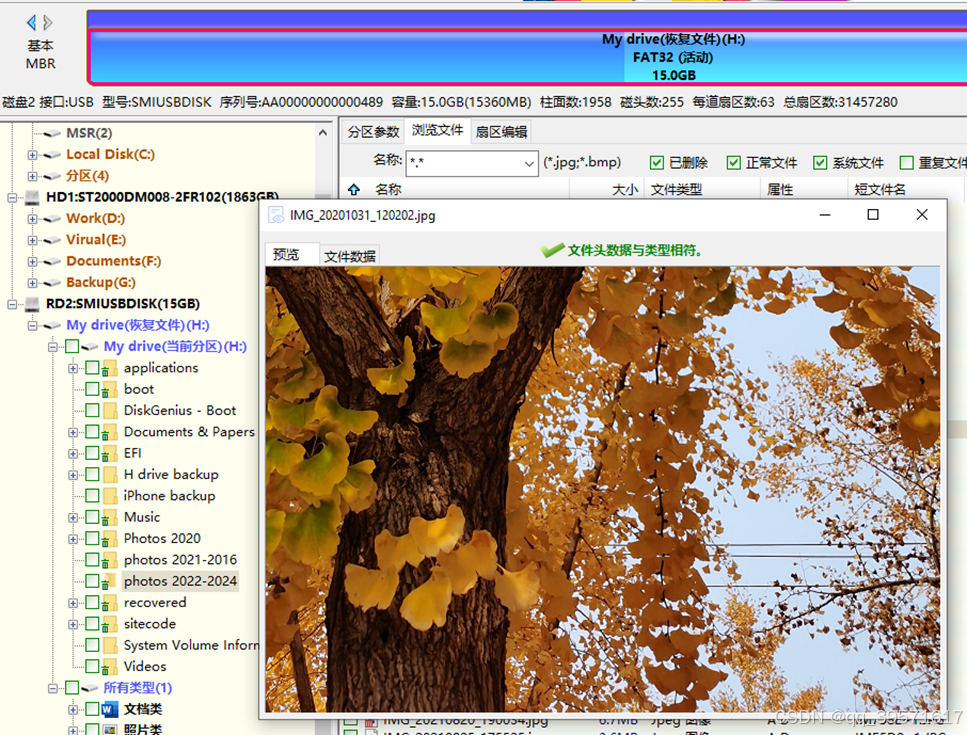Check the Documents & Papers checkbox
The width and height of the screenshot is (967, 735).
pyautogui.click(x=93, y=432)
